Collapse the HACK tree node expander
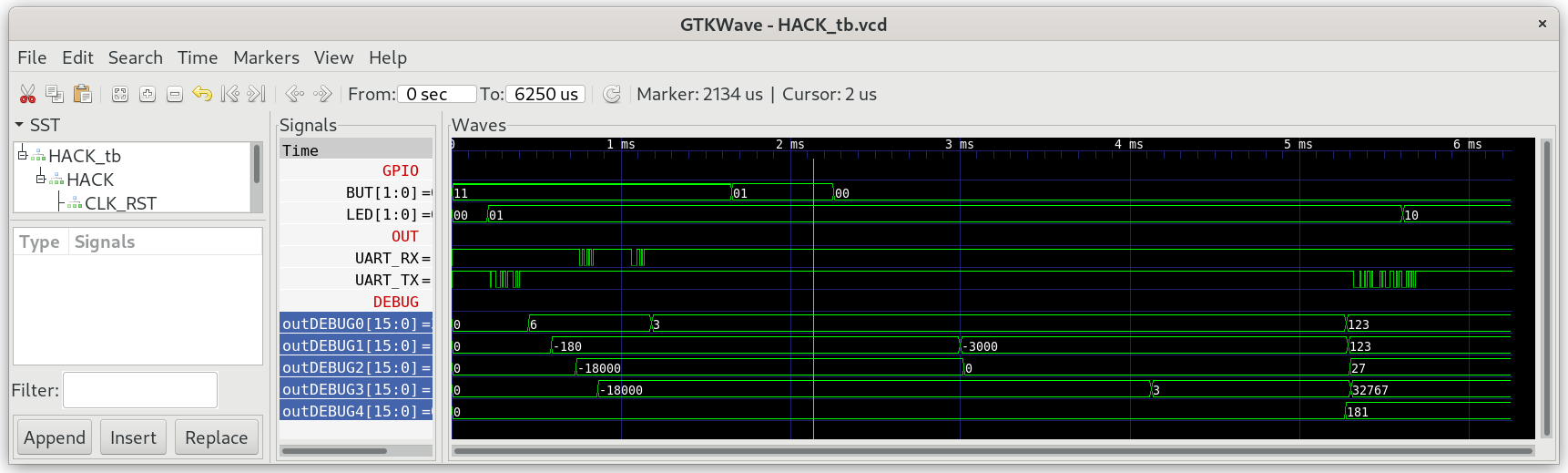 pos(41,179)
